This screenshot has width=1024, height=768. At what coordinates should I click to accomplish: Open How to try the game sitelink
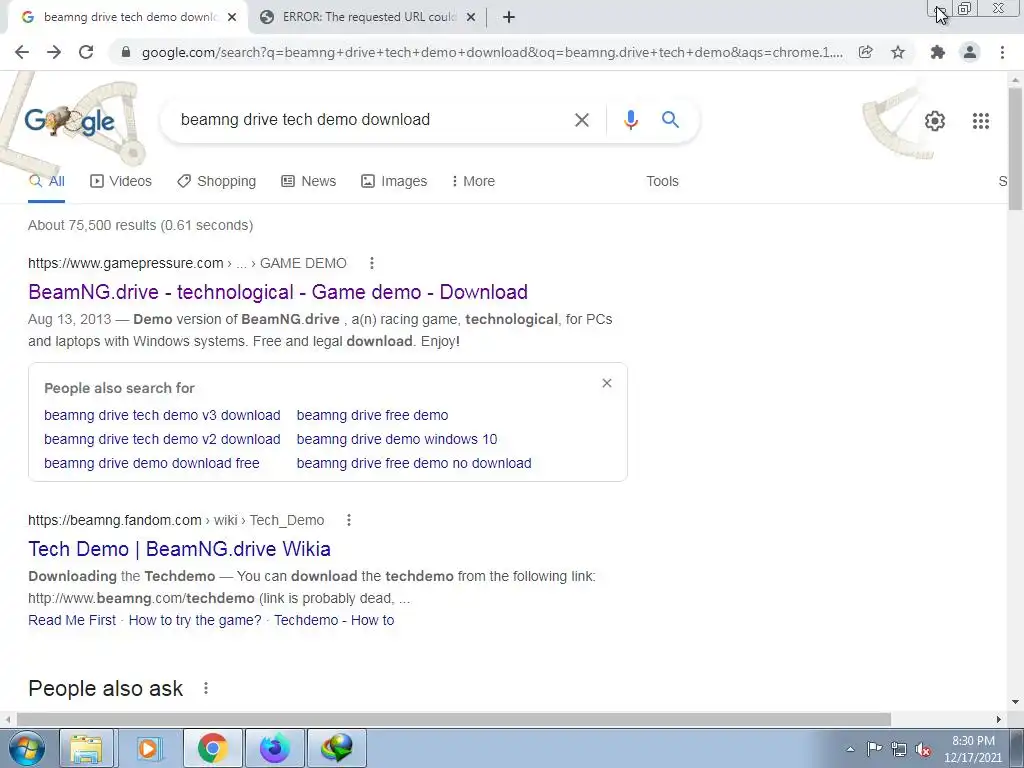[195, 620]
